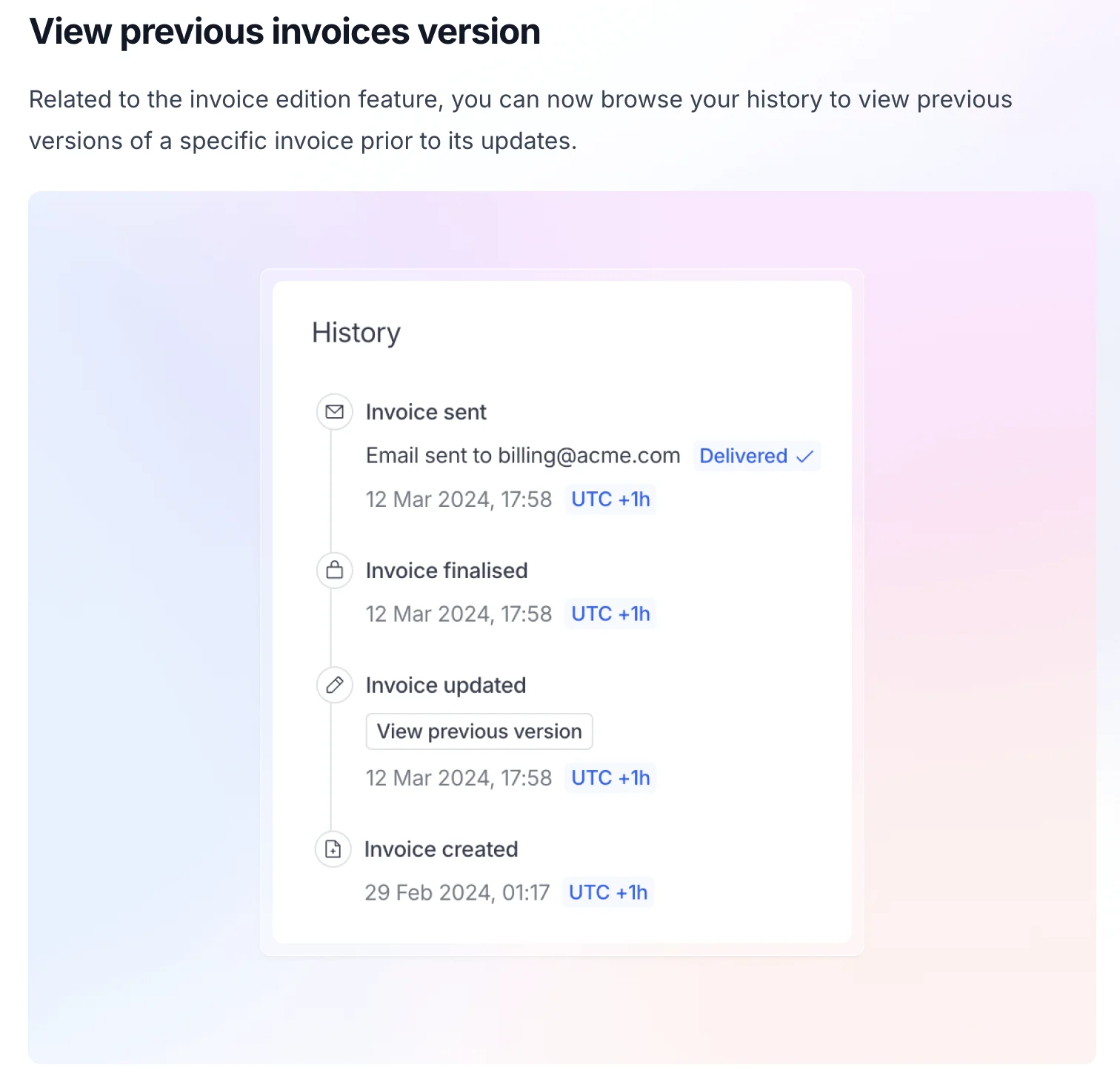The image size is (1120, 1079).
Task: Select the Invoice updated history entry
Action: tap(446, 685)
